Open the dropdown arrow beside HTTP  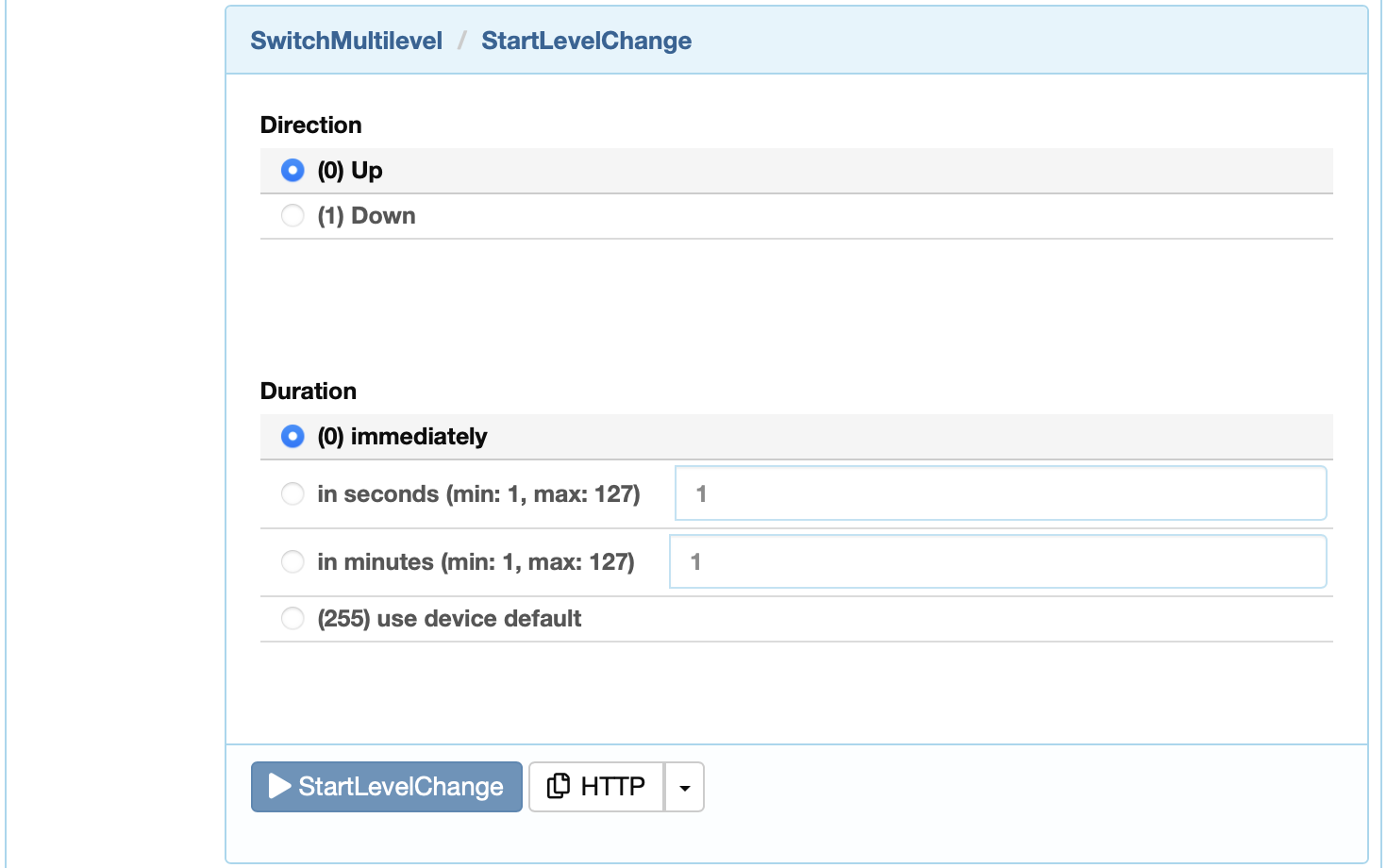[685, 787]
